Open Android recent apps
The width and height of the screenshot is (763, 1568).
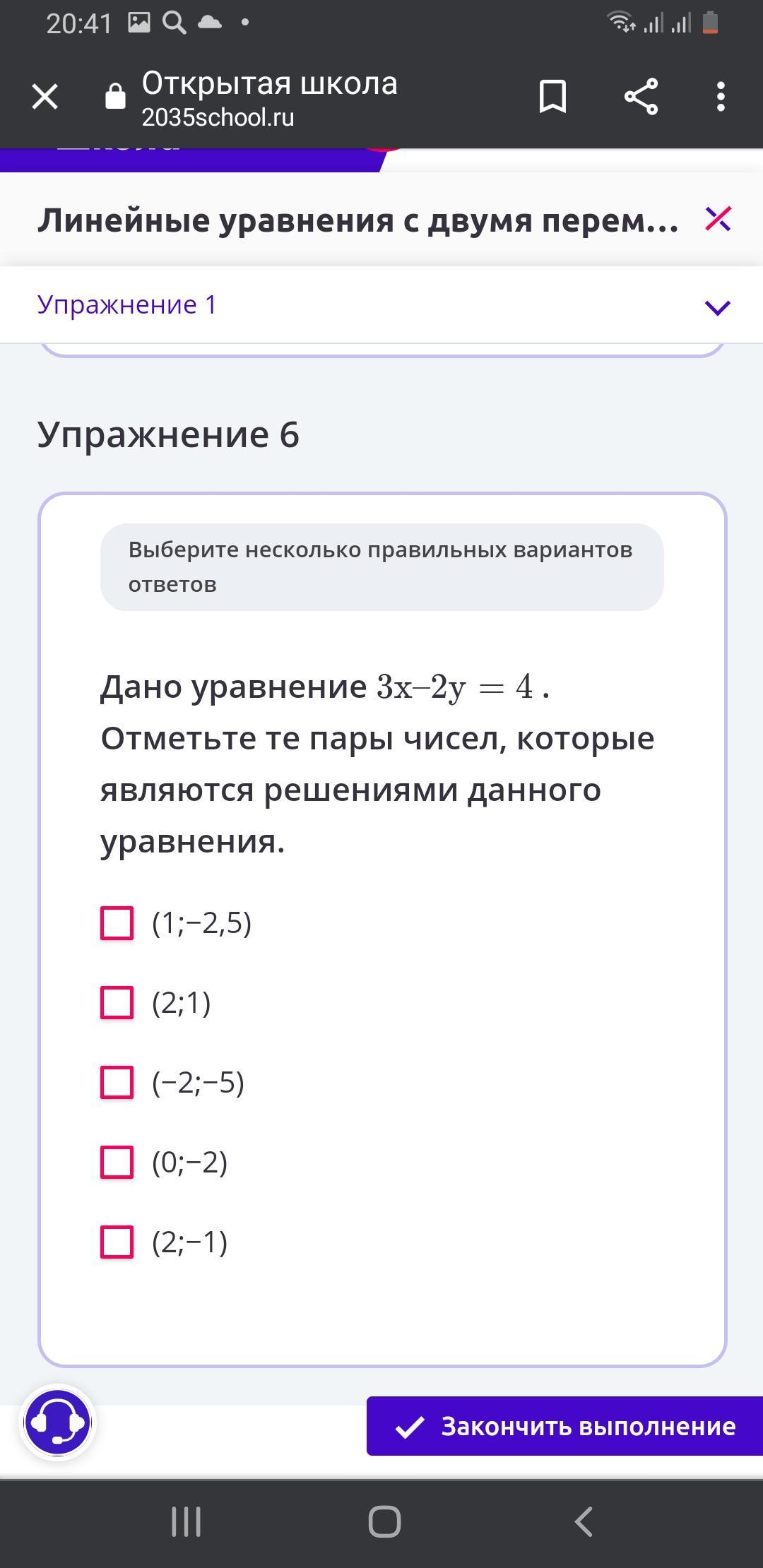pos(187,1521)
